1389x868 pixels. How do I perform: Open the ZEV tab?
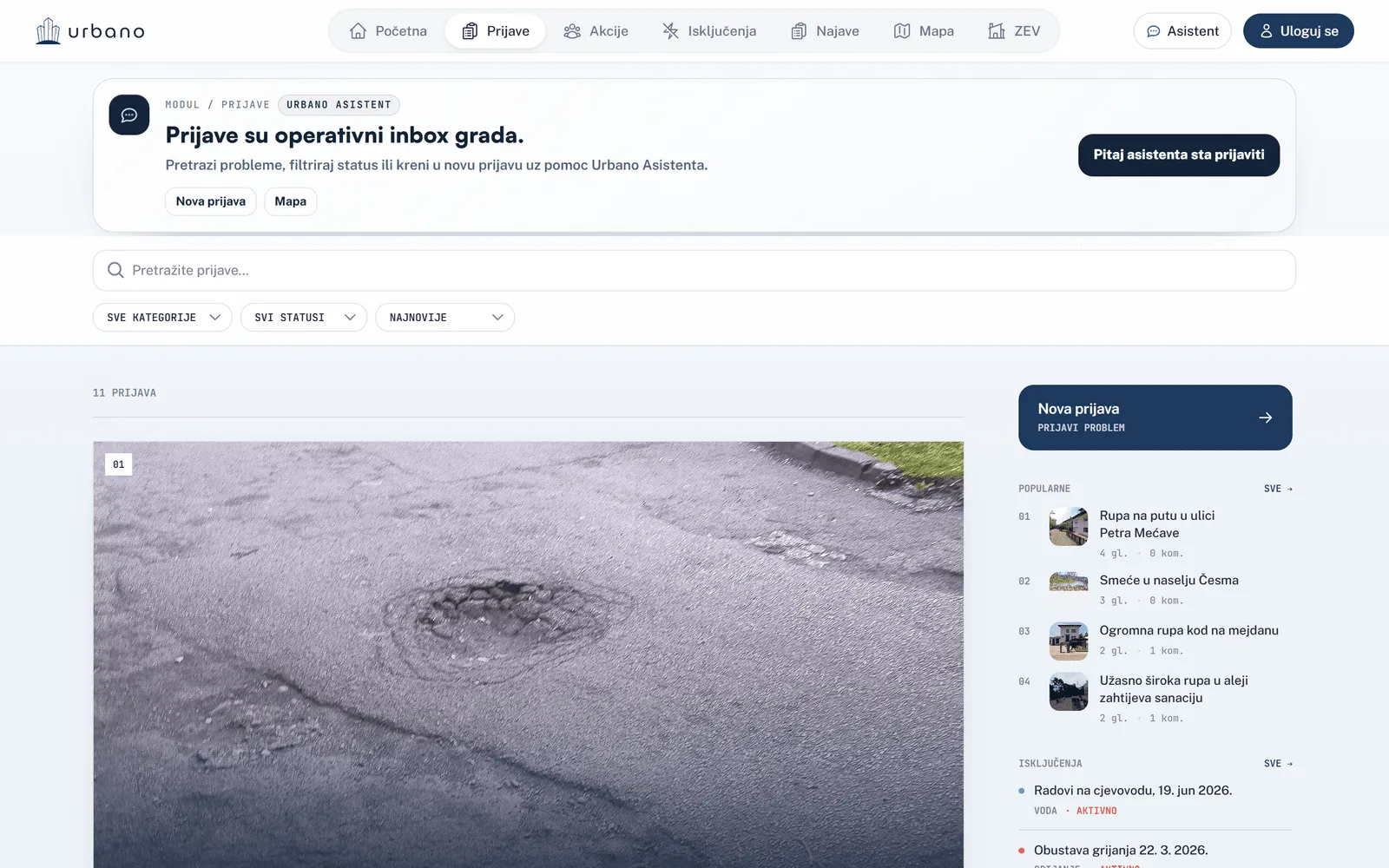click(1014, 31)
